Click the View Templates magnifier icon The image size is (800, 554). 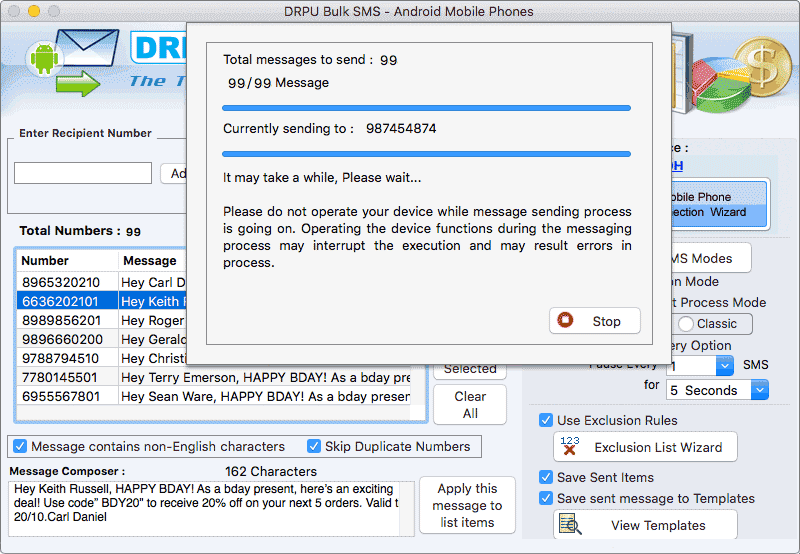pos(571,525)
